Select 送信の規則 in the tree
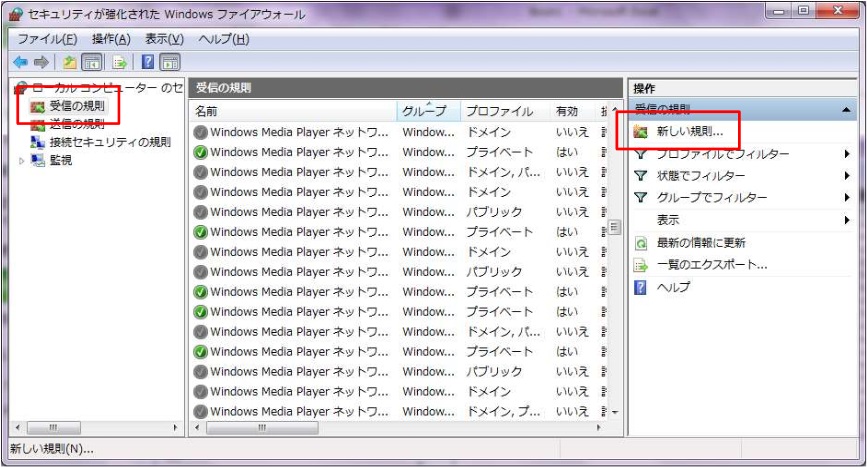Viewport: 867px width, 467px height. click(x=77, y=124)
